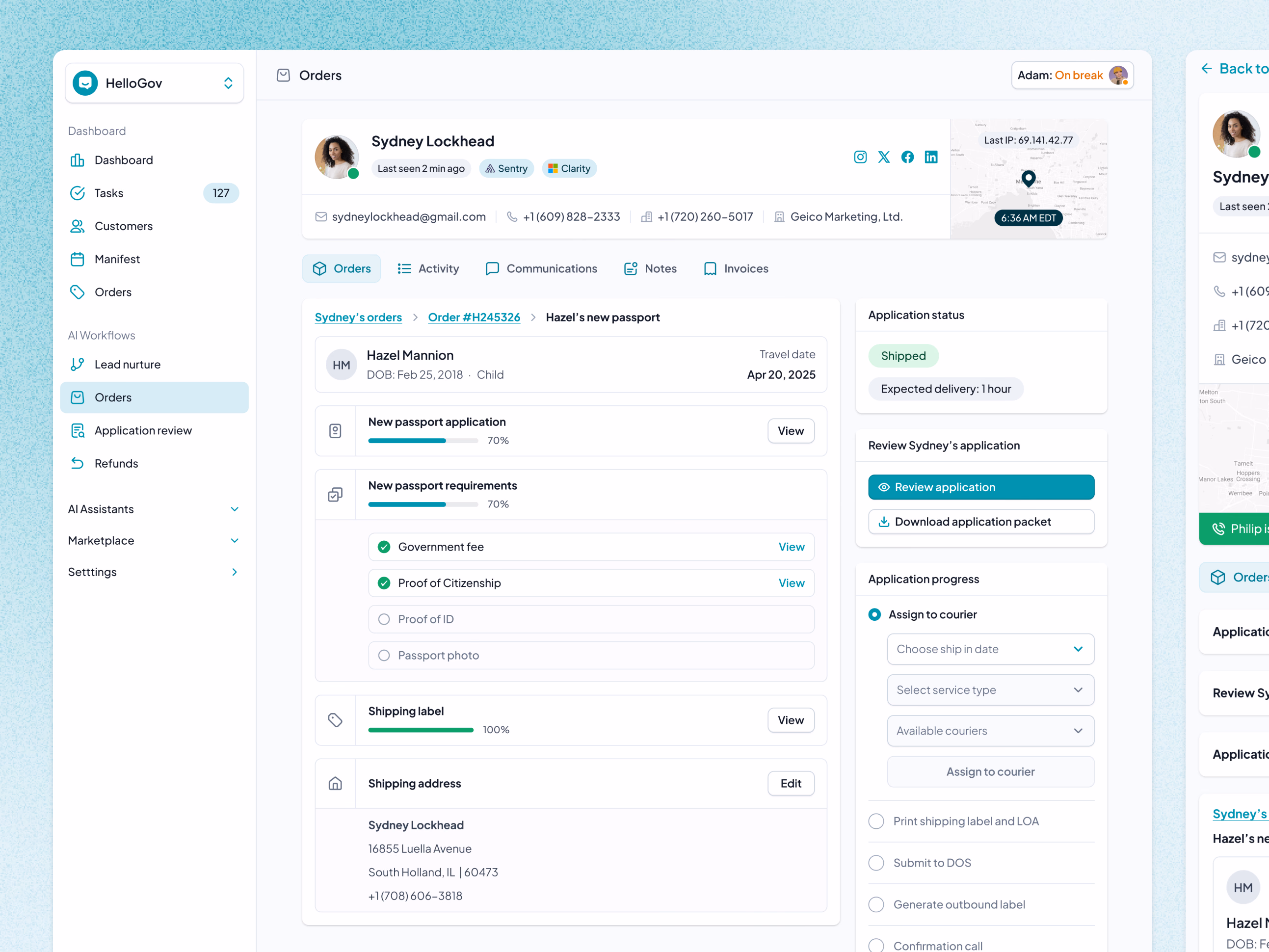Click the map location pin marker
The width and height of the screenshot is (1269, 952).
point(1028,179)
